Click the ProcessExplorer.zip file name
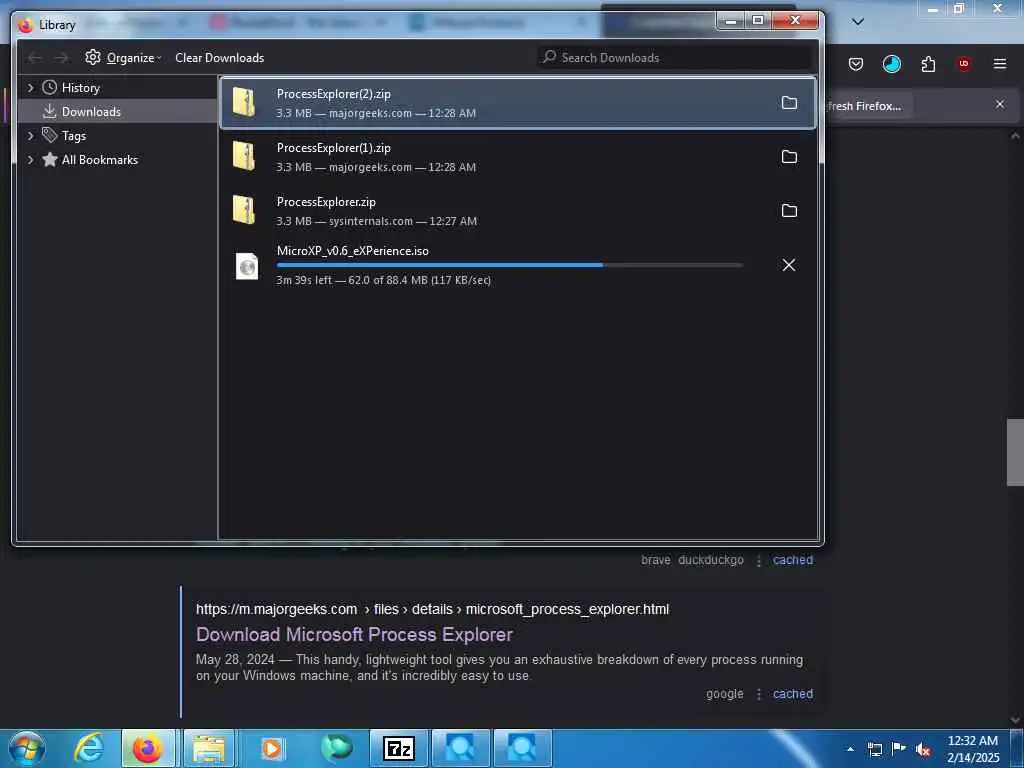 [x=326, y=202]
